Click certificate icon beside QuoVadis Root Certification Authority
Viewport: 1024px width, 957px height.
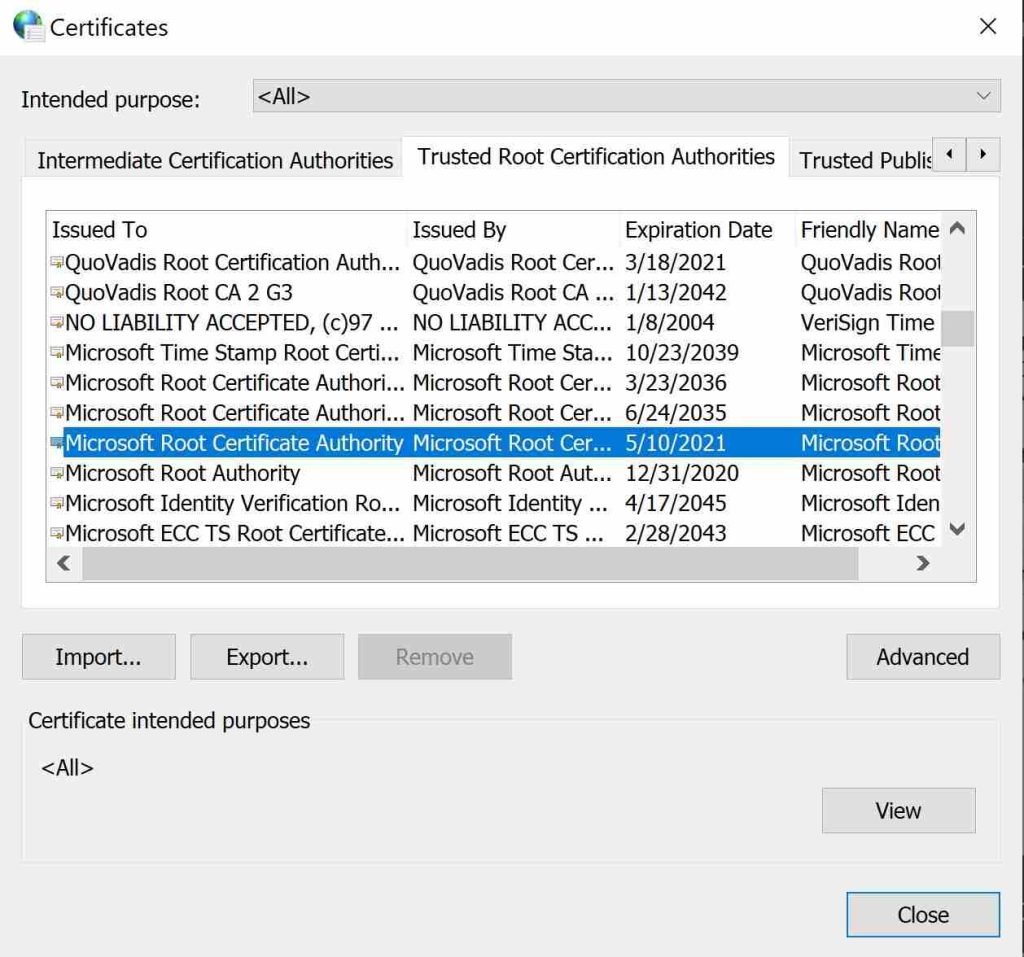coord(57,263)
